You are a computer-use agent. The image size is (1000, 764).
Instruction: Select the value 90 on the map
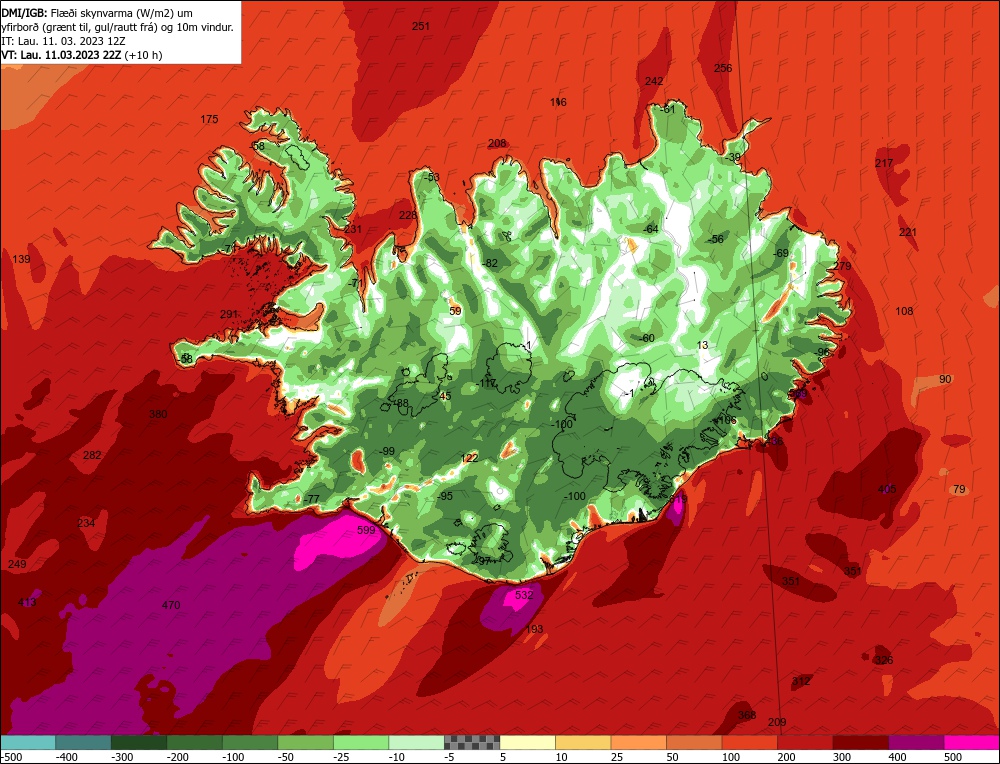pos(945,379)
